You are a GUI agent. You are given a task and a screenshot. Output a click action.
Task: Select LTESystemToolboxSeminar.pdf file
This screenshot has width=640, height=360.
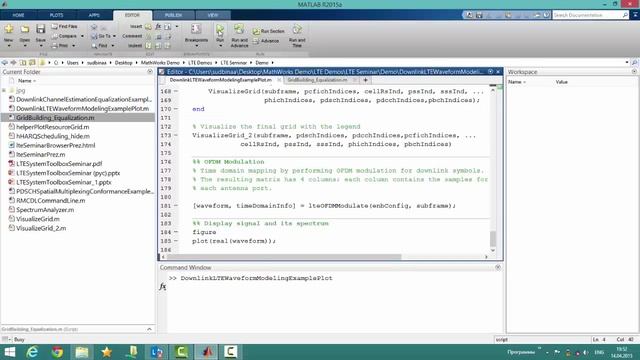click(x=59, y=164)
